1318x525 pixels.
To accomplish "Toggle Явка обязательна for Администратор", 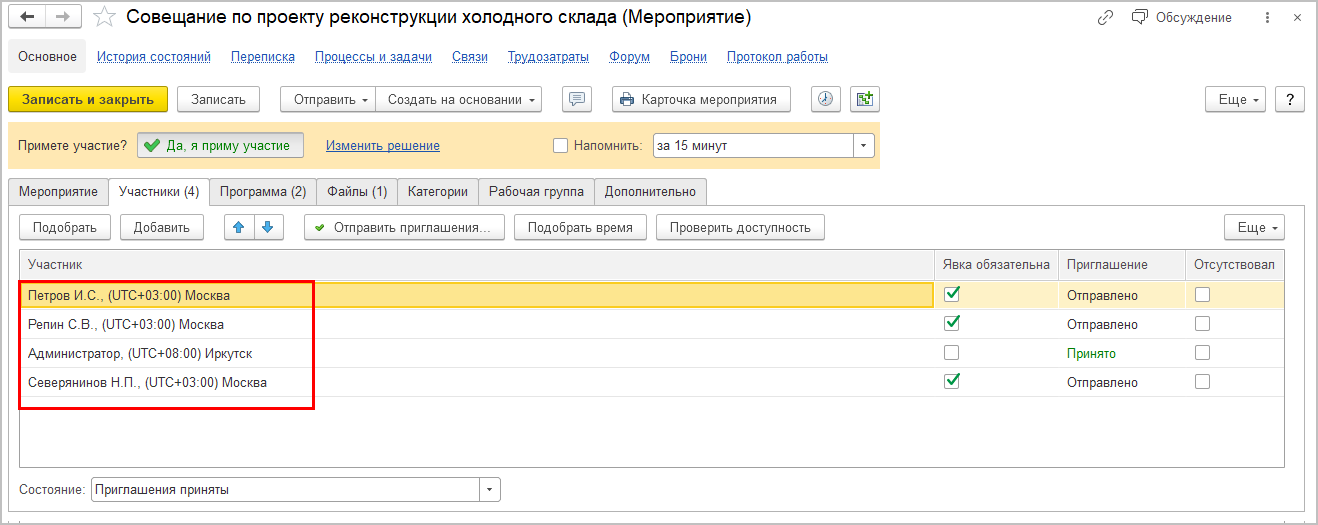I will (x=952, y=353).
